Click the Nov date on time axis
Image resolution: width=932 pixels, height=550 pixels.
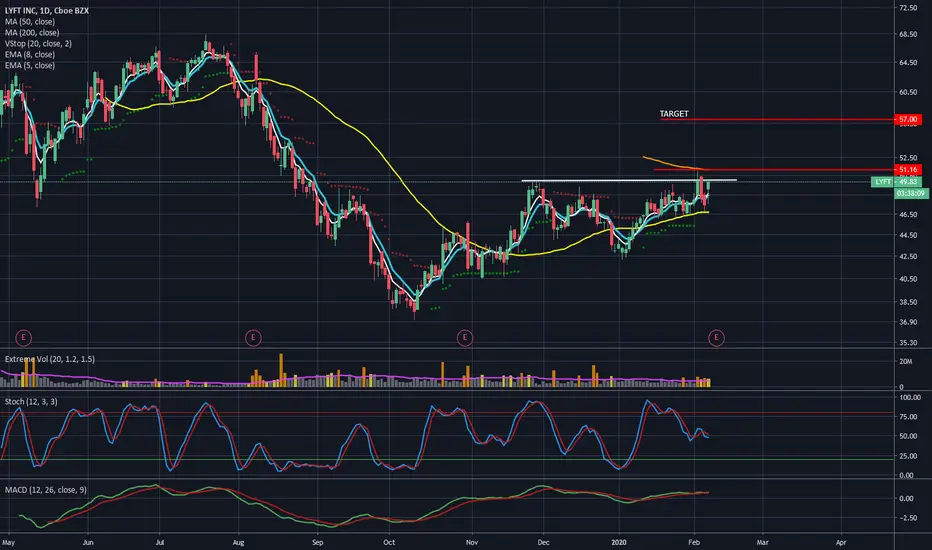pos(471,542)
